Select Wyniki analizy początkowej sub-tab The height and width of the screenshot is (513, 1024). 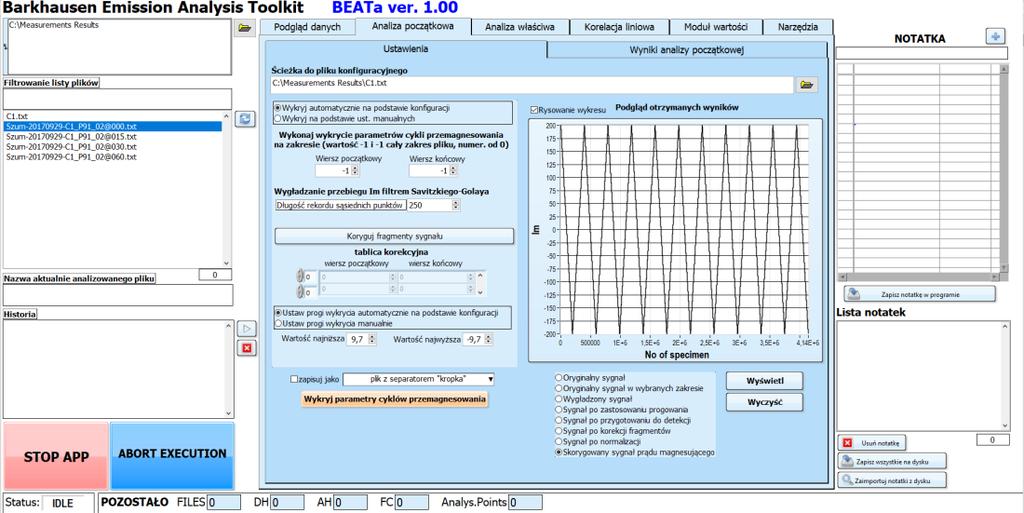[686, 50]
